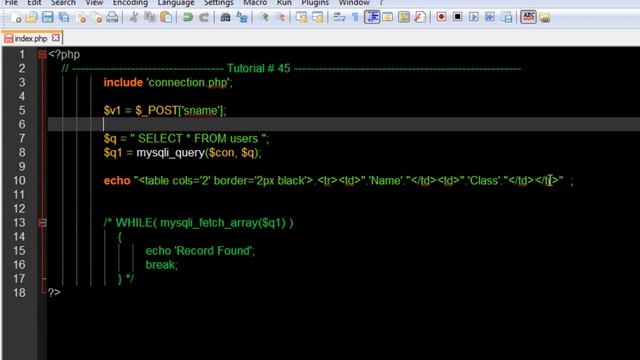The height and width of the screenshot is (360, 640).
Task: Open the user-defined language panel
Action: (387, 18)
